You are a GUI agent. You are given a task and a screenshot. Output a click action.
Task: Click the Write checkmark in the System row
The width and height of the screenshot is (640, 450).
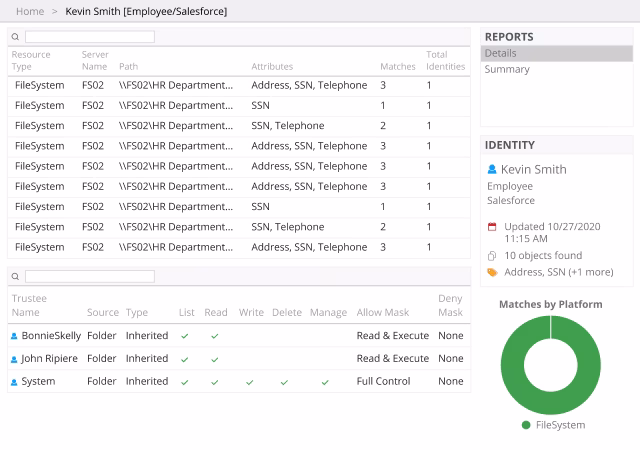click(x=250, y=382)
